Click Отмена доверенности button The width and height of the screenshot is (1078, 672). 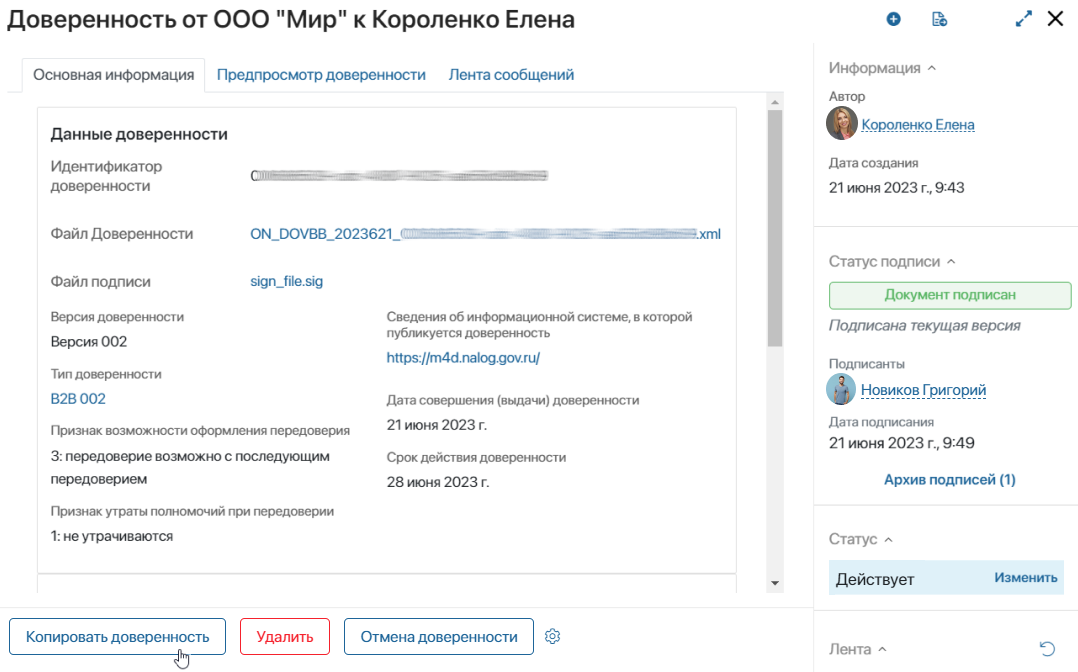439,636
